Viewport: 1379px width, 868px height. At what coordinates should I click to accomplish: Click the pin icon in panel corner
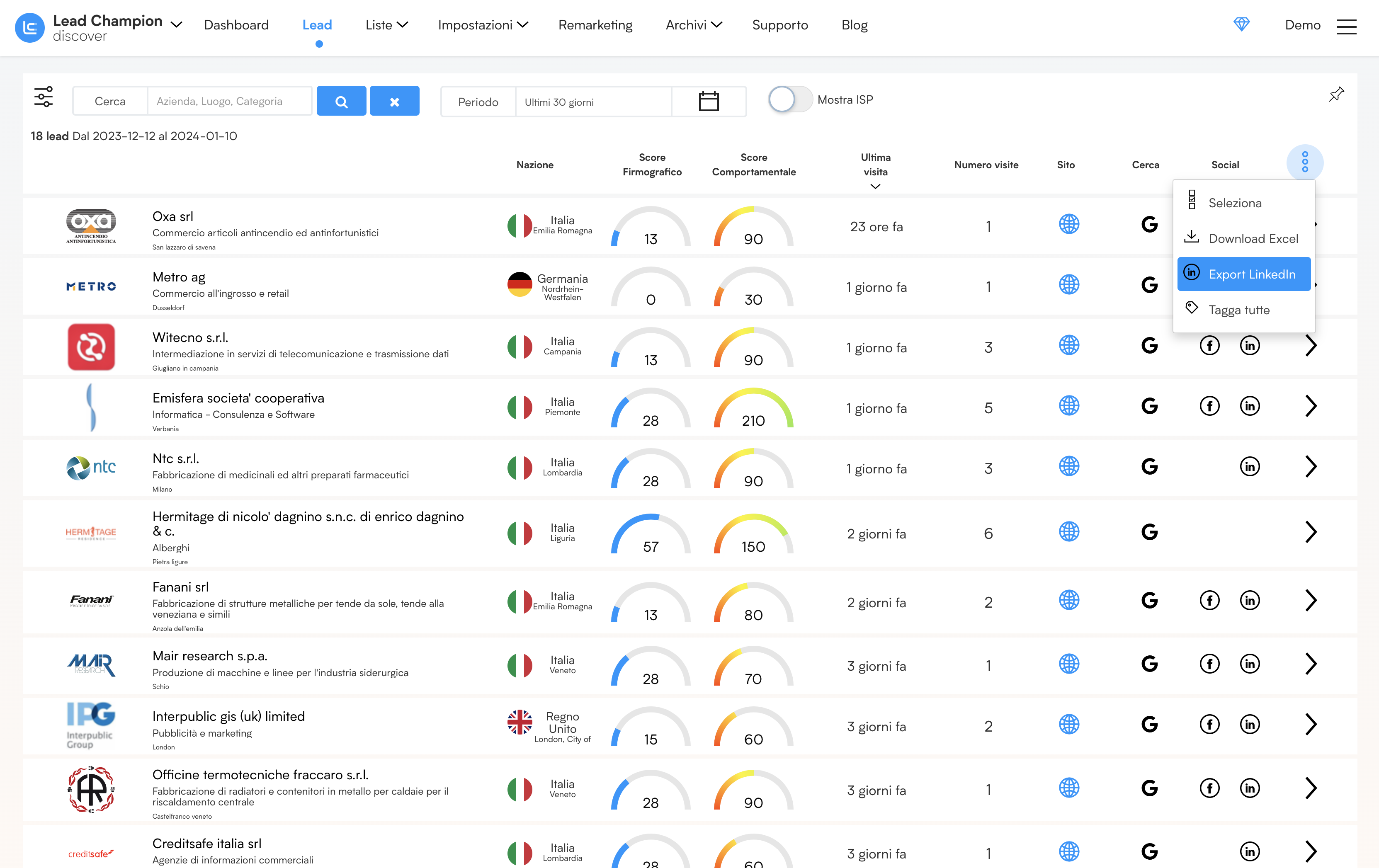point(1336,95)
